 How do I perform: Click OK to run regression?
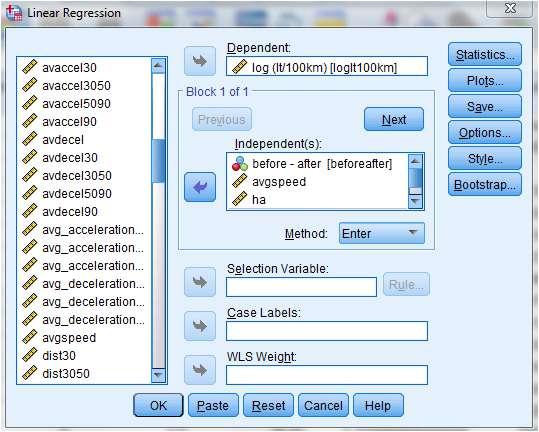point(158,406)
